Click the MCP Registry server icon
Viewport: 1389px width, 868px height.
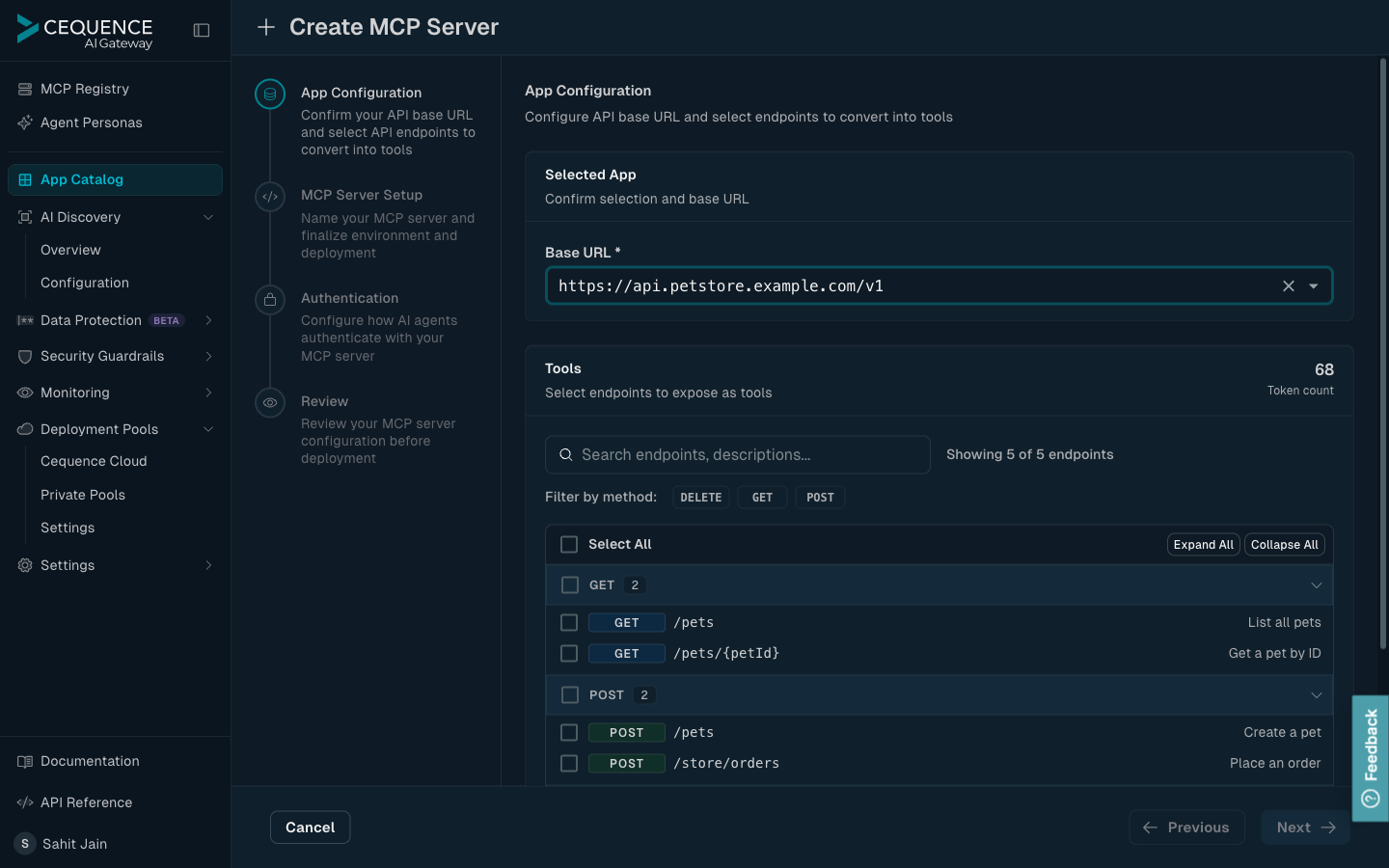(x=25, y=89)
